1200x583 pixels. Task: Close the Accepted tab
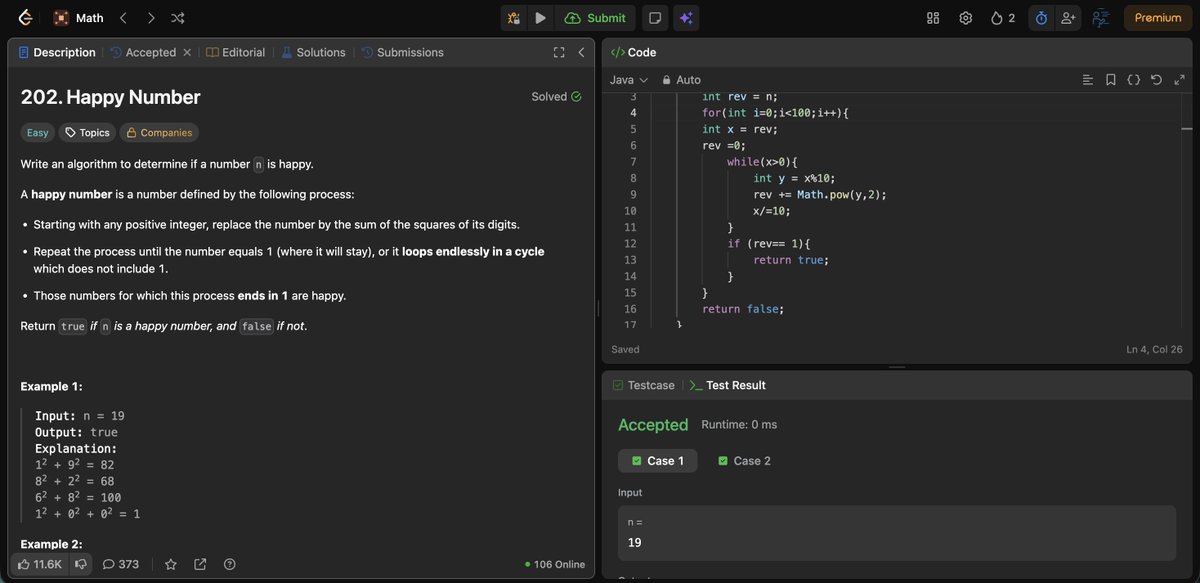(187, 52)
